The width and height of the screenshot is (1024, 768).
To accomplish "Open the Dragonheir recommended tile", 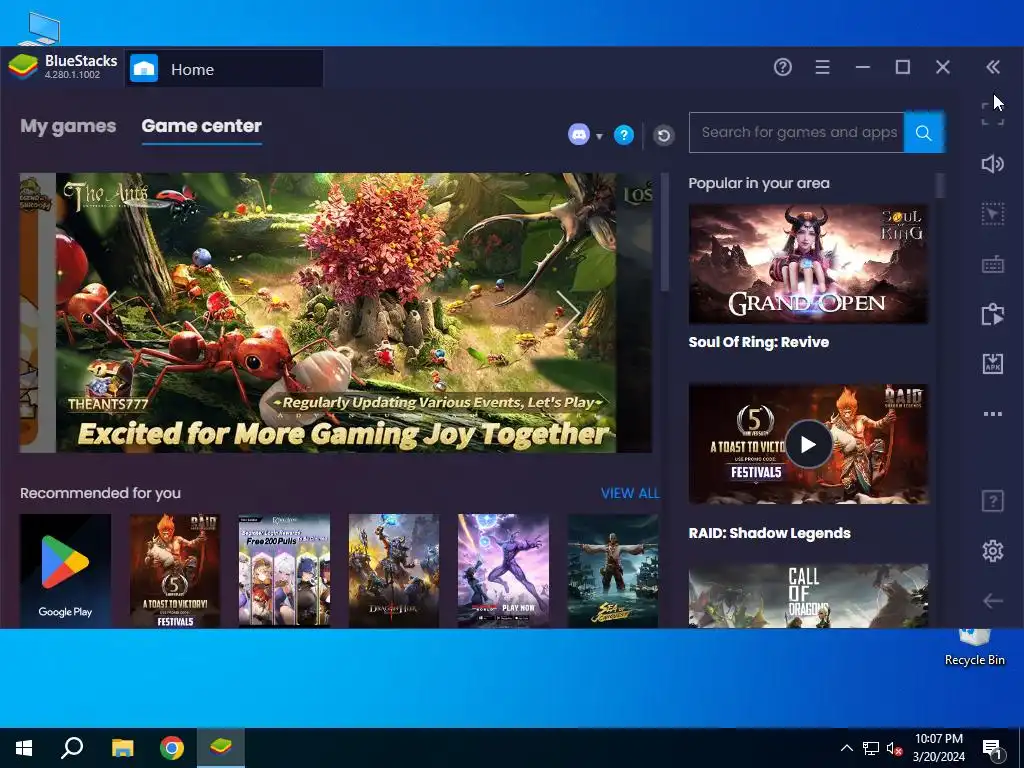I will point(394,571).
